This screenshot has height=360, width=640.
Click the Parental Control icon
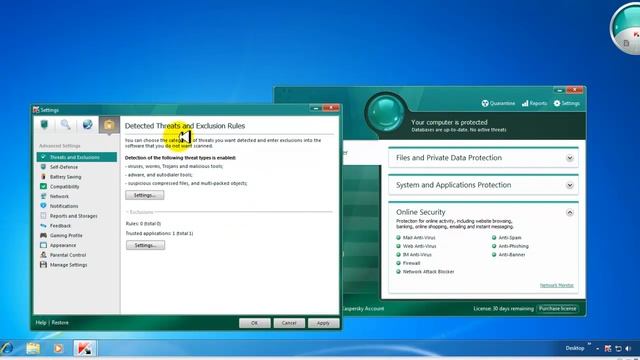click(x=43, y=255)
